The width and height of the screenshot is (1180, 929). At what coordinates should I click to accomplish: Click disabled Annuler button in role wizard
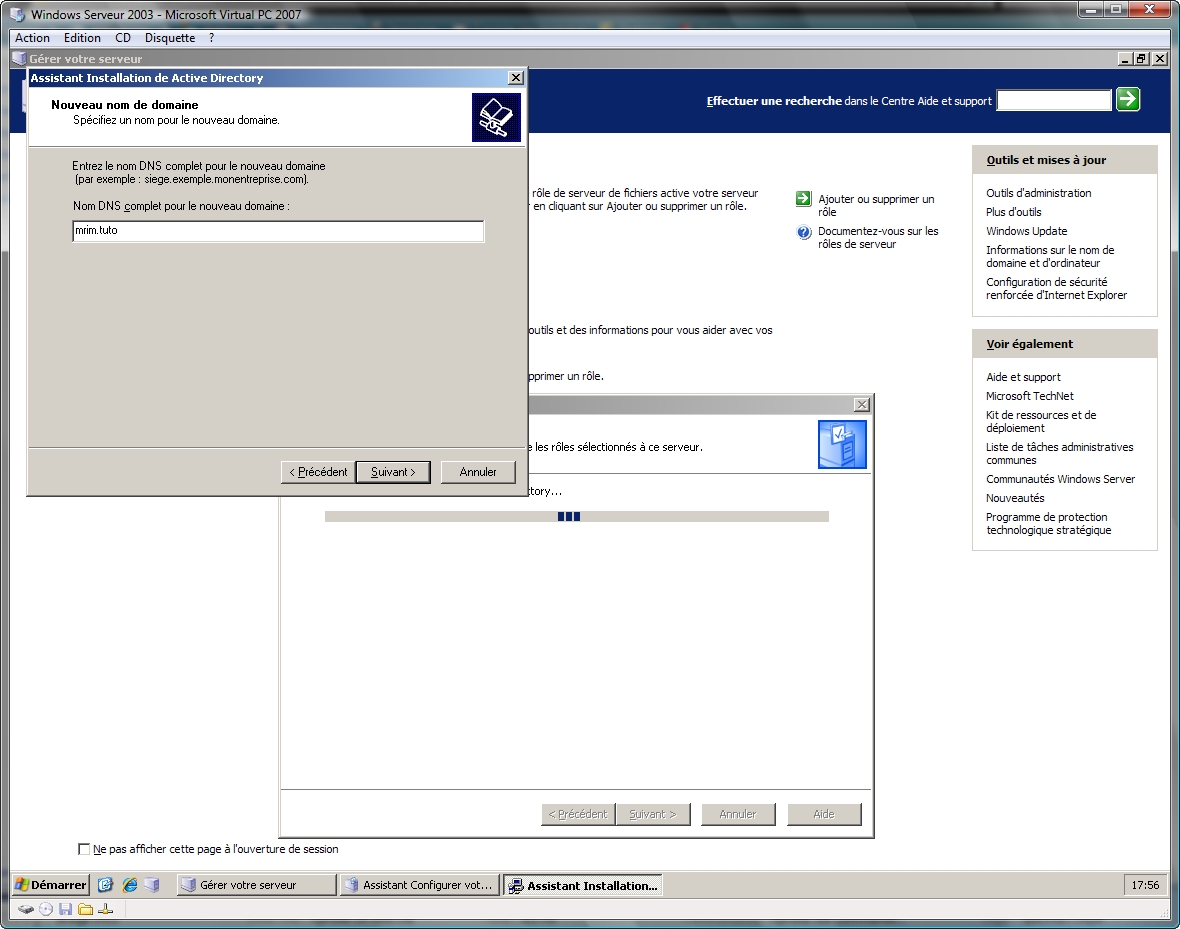pos(738,815)
